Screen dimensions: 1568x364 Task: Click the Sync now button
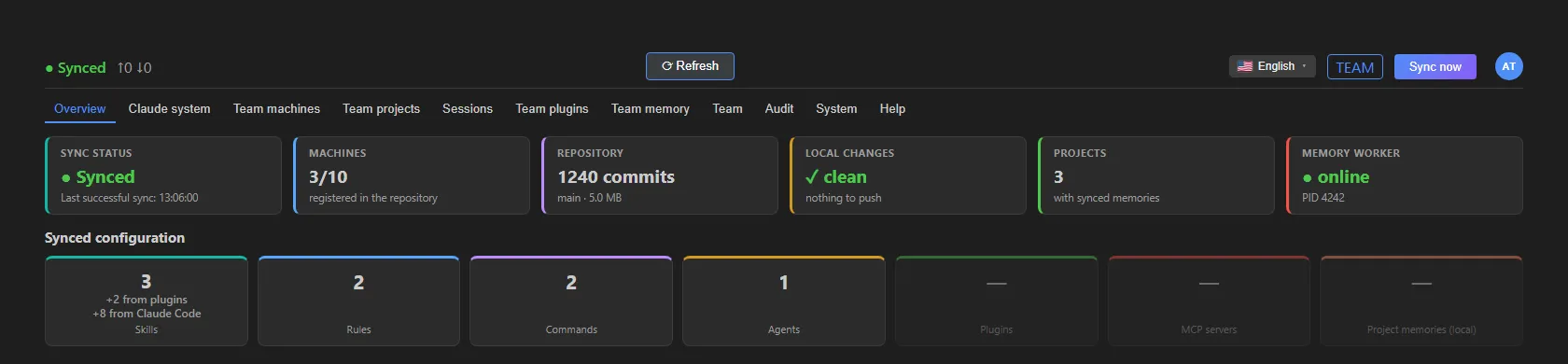(x=1435, y=67)
